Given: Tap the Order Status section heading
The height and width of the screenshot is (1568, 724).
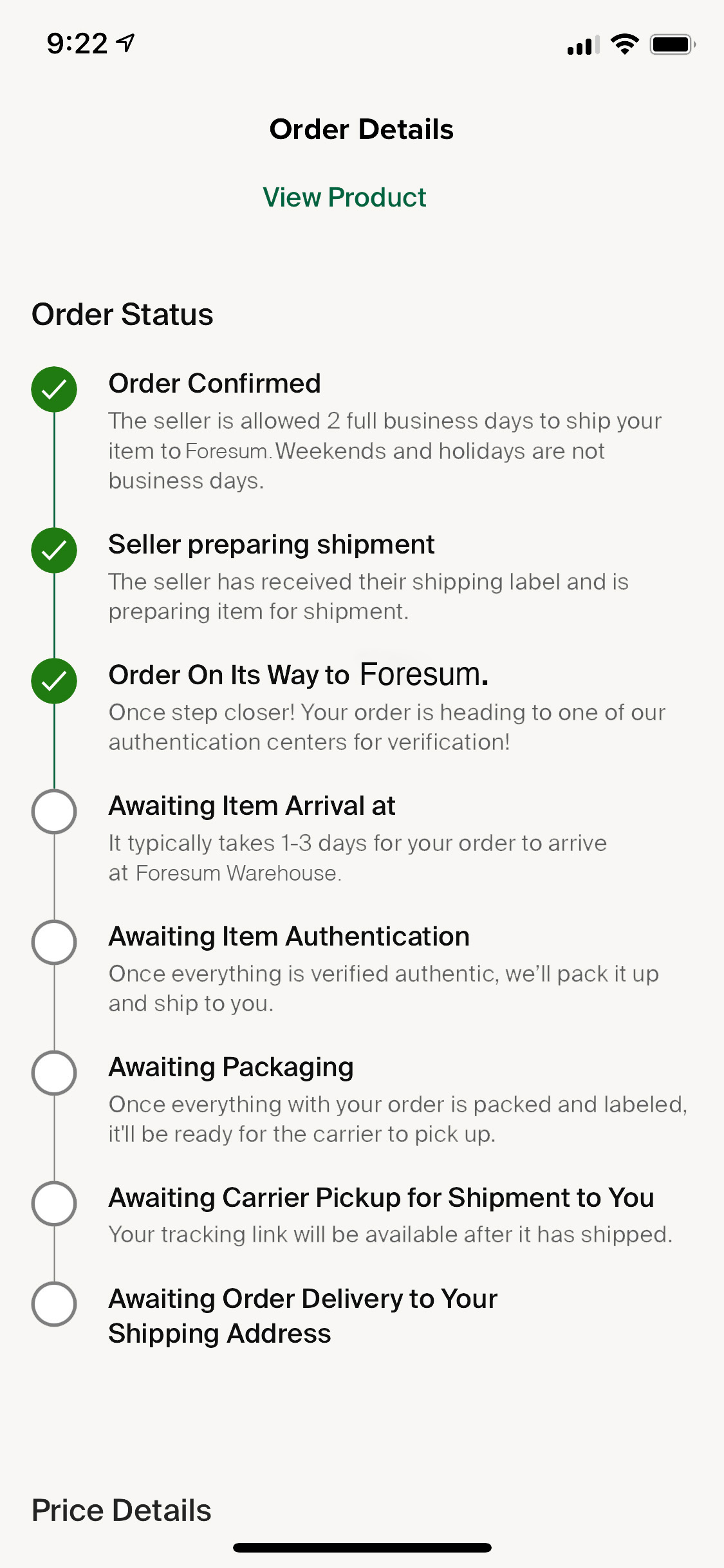Looking at the screenshot, I should click(x=122, y=315).
